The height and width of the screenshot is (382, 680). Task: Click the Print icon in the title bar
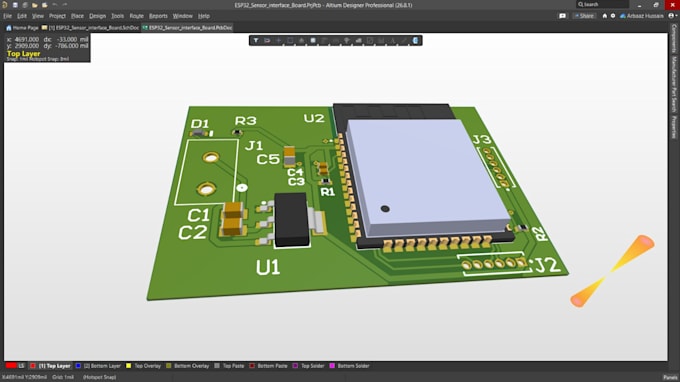25,5
